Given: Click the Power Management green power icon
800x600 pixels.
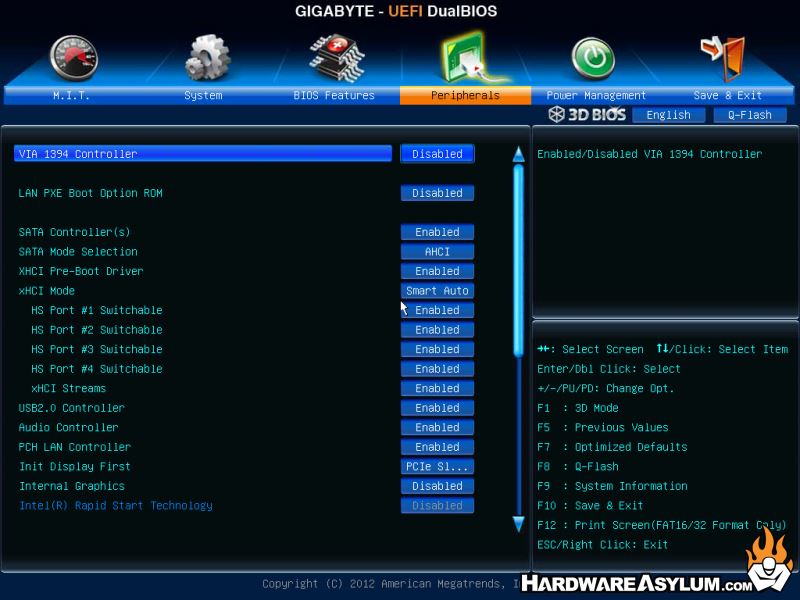Looking at the screenshot, I should 593,59.
